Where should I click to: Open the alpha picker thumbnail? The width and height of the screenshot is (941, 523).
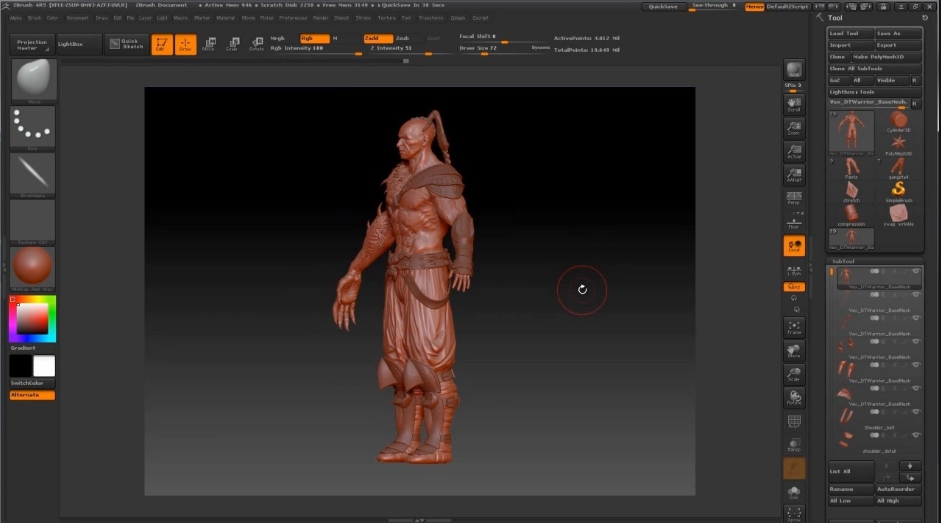tap(33, 173)
